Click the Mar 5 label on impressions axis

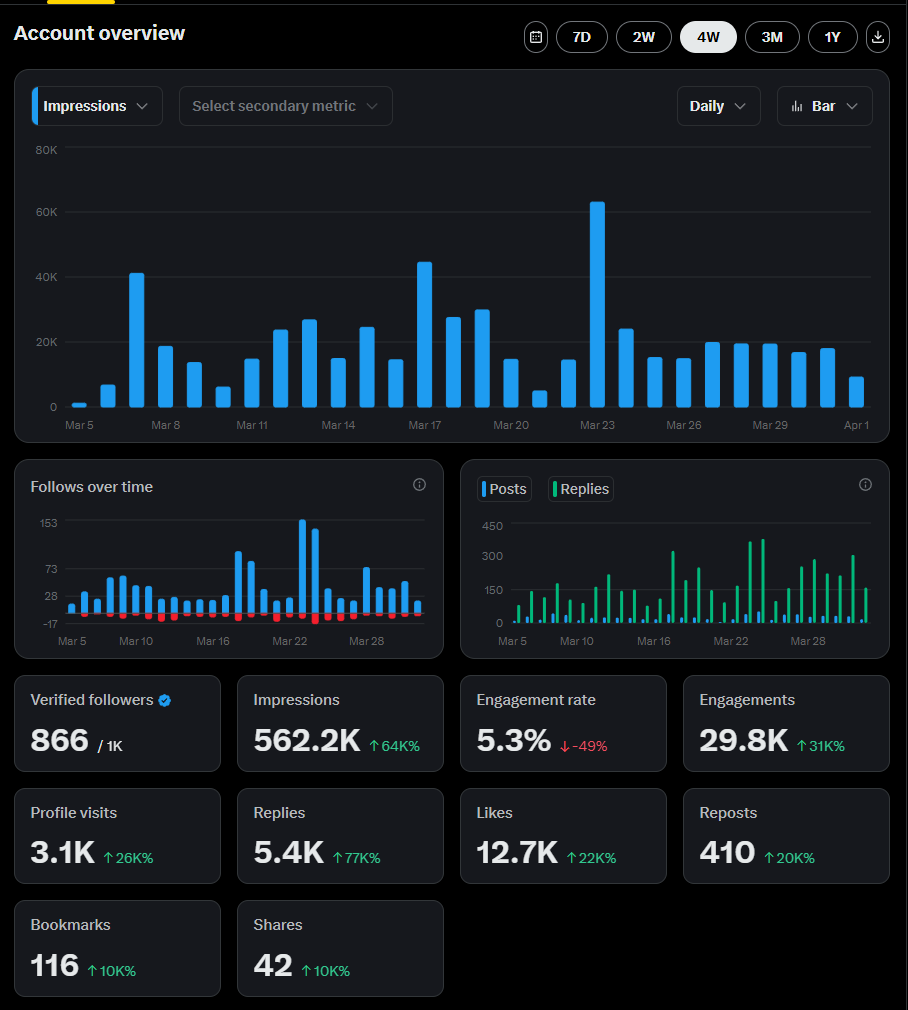tap(79, 425)
